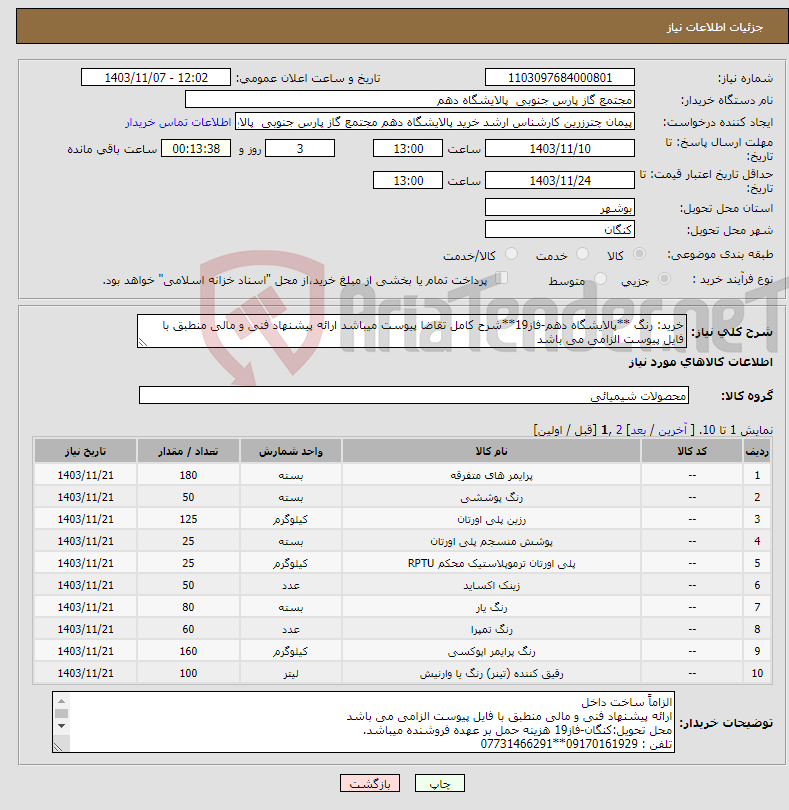
Task: Click the announcement date field 1403/11/07 - 12:02
Action: pos(156,77)
